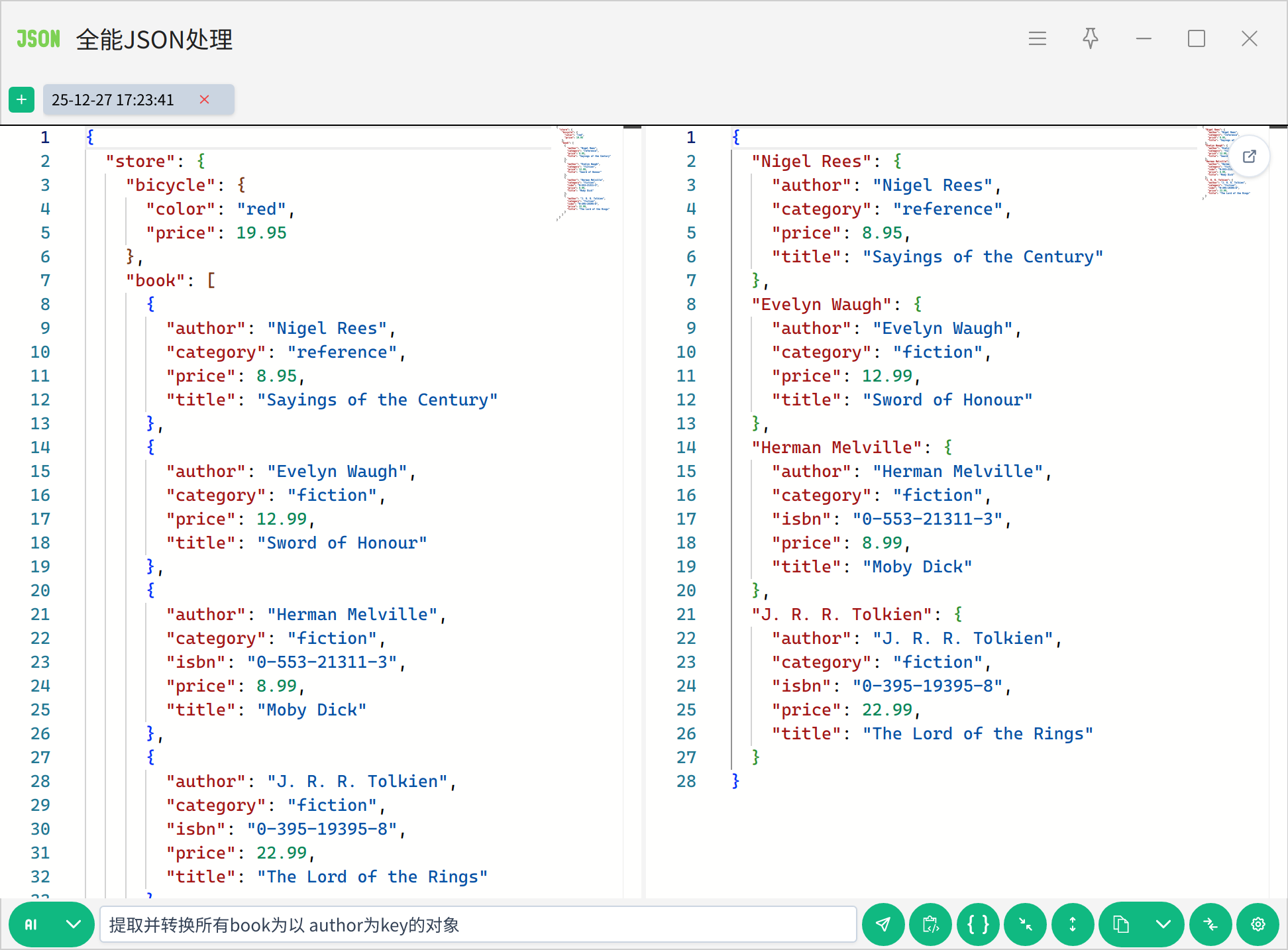The width and height of the screenshot is (1288, 950).
Task: Click pop-out icon on right pane
Action: tap(1249, 157)
